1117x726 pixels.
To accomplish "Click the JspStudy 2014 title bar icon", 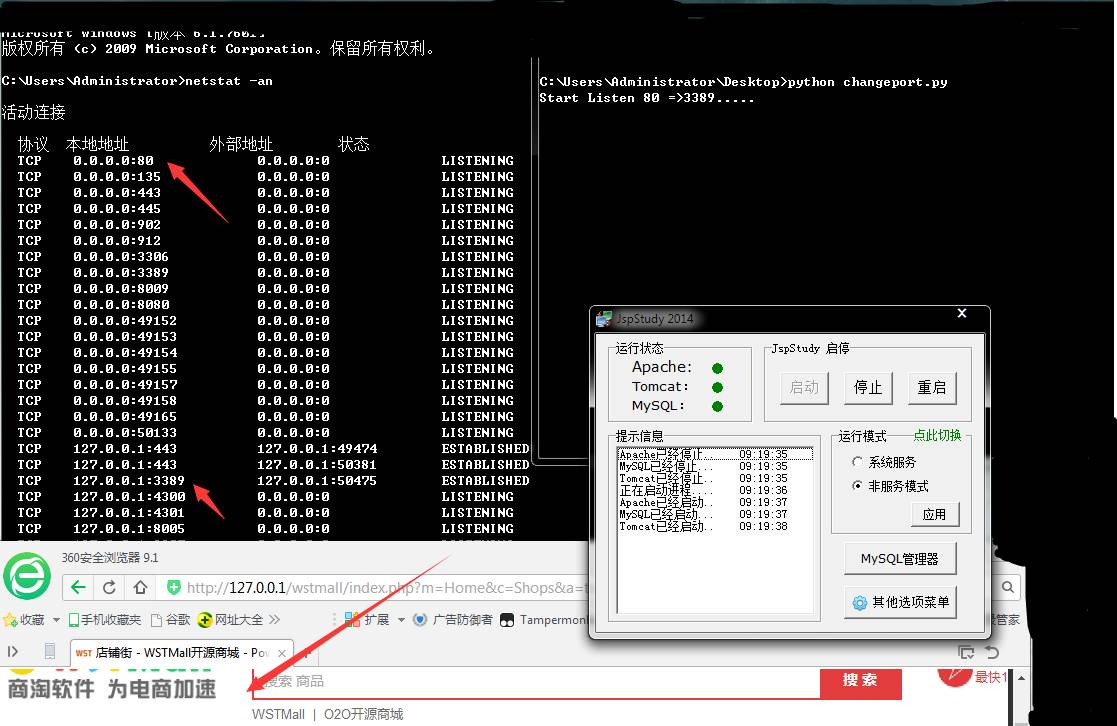I will point(604,318).
